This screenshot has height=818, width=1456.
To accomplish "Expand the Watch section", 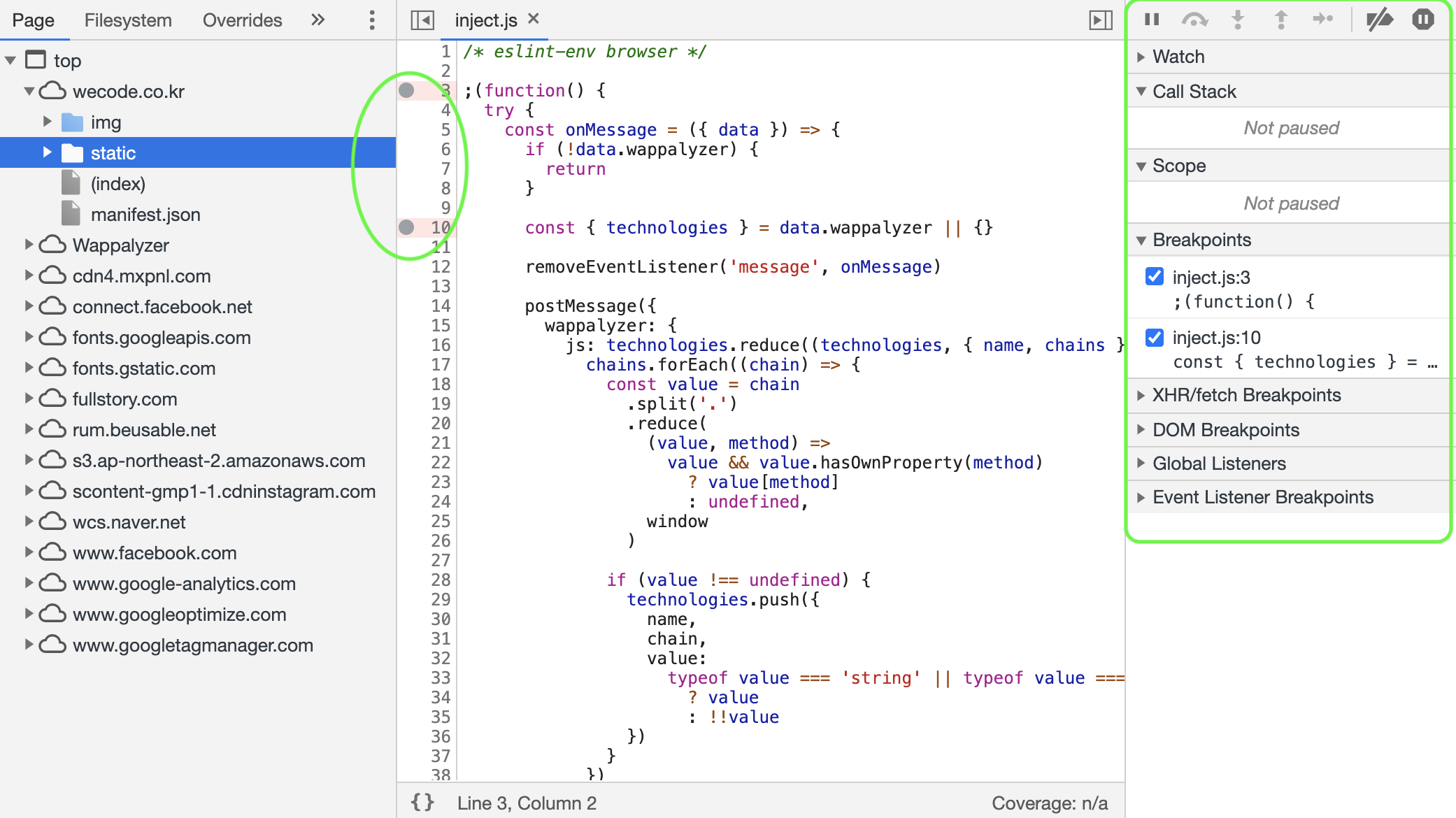I will pyautogui.click(x=1178, y=57).
